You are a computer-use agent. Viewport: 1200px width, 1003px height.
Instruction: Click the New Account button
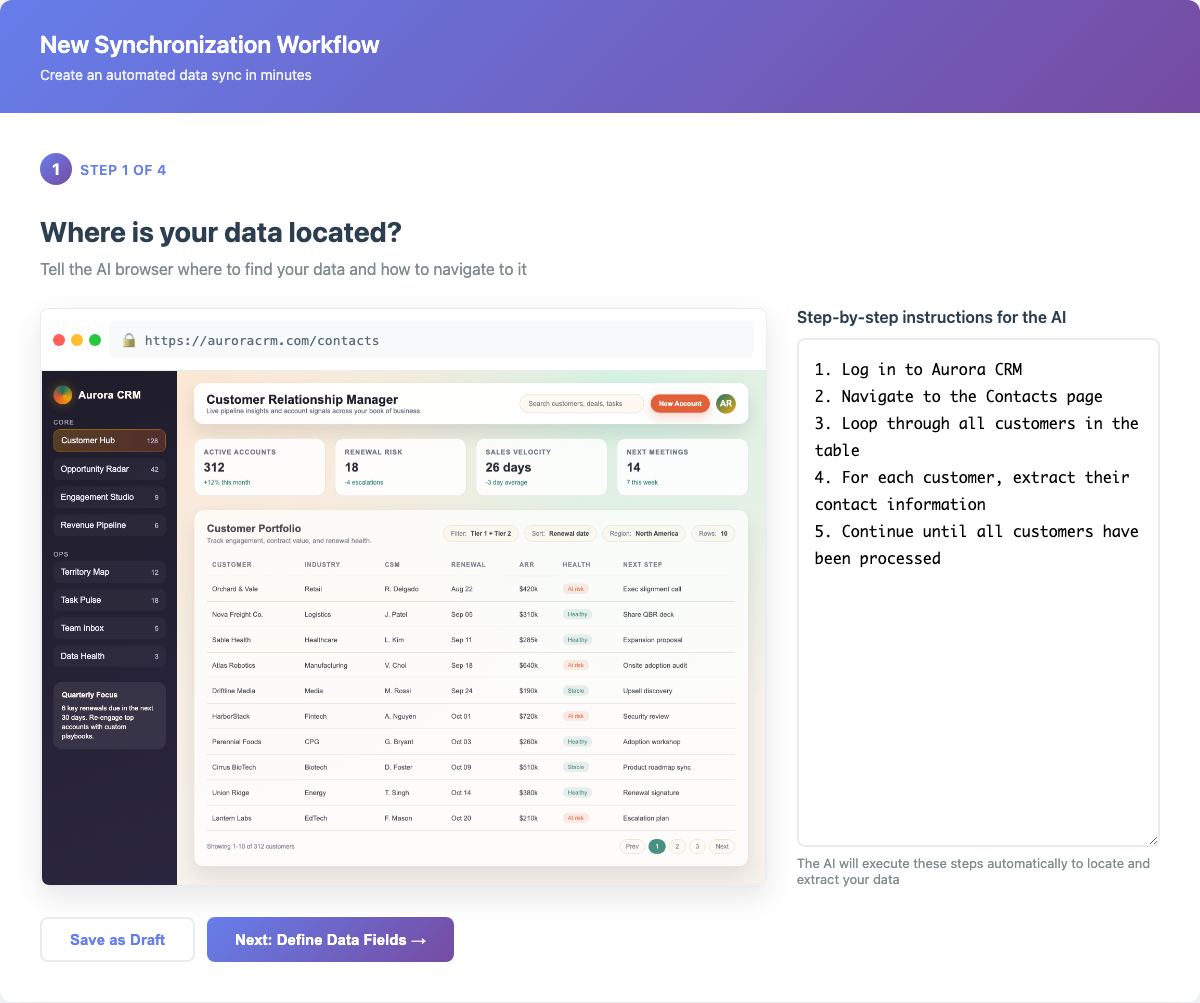(679, 403)
